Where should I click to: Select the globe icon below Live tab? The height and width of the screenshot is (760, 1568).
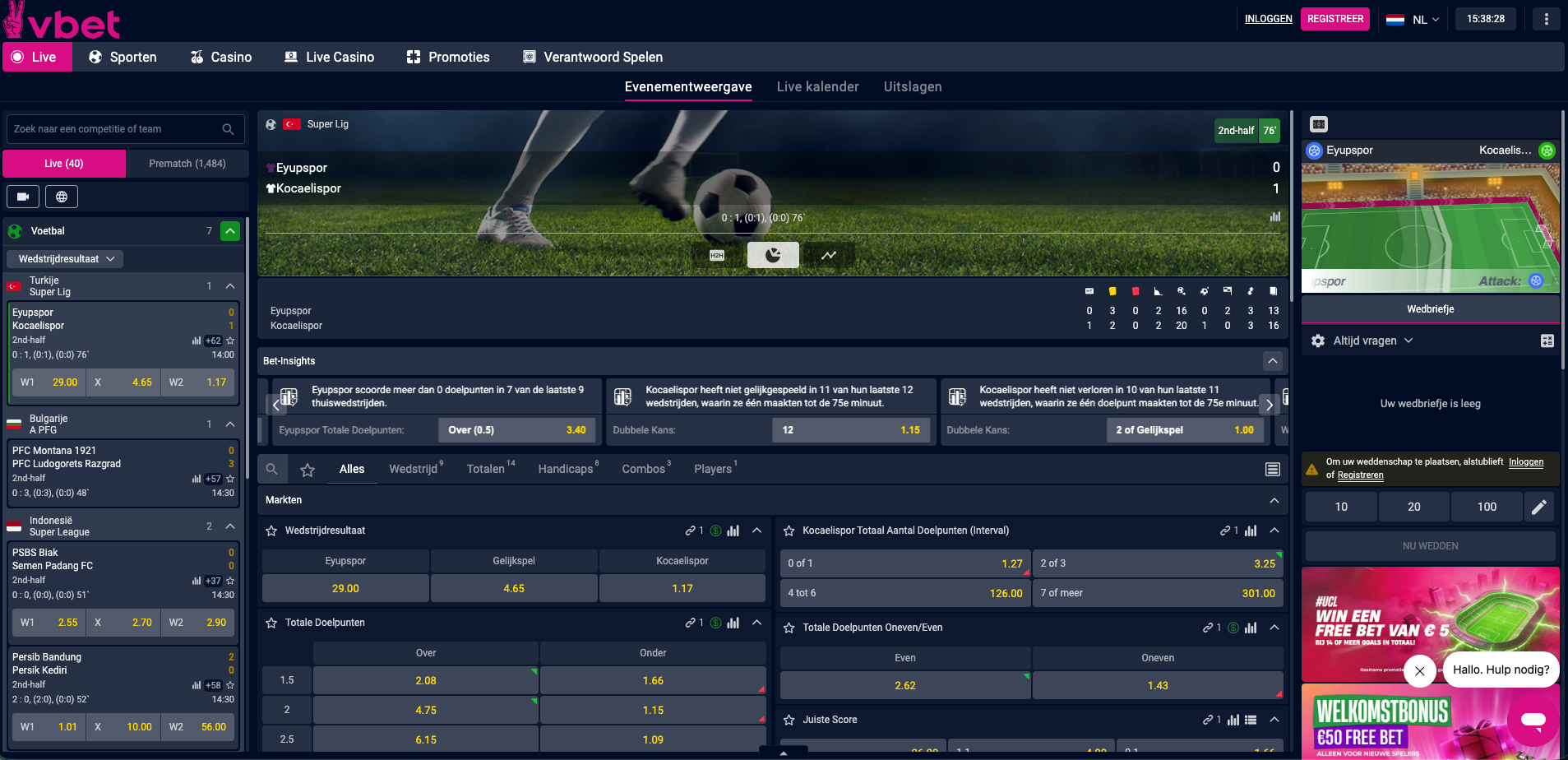[x=62, y=197]
